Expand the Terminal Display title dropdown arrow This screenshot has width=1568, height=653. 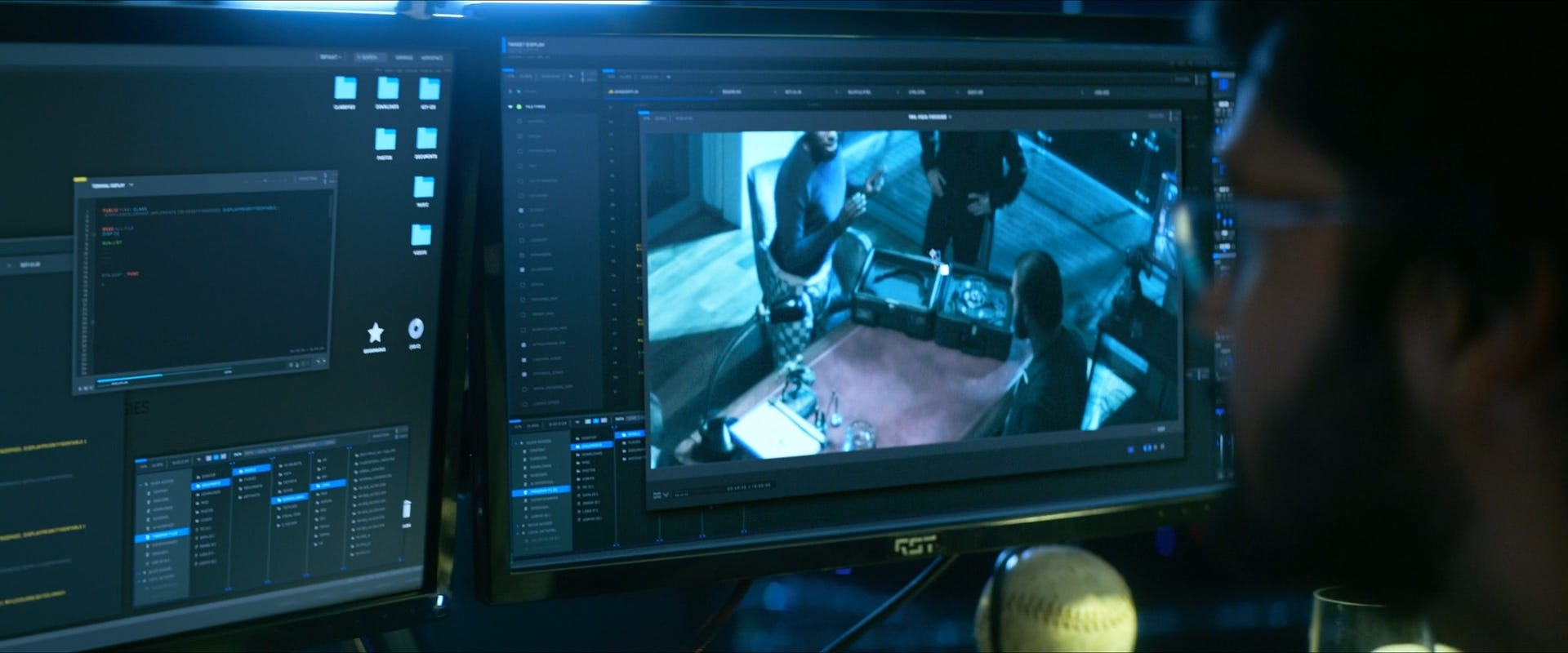pos(131,186)
